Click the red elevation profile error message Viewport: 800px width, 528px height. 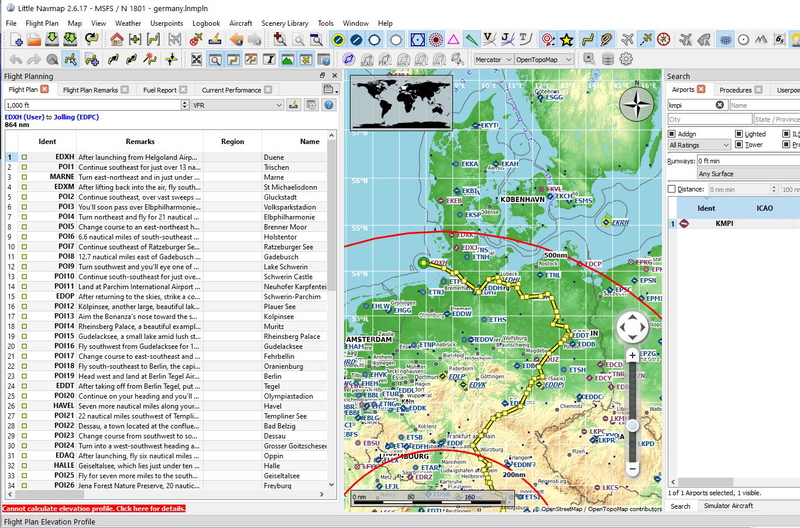tap(94, 508)
